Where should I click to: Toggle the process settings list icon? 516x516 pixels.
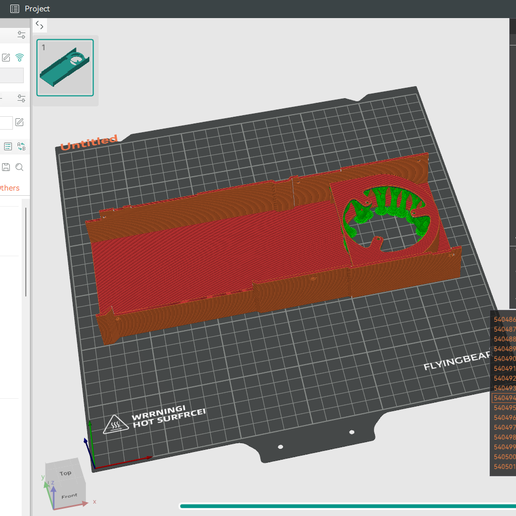pos(8,146)
